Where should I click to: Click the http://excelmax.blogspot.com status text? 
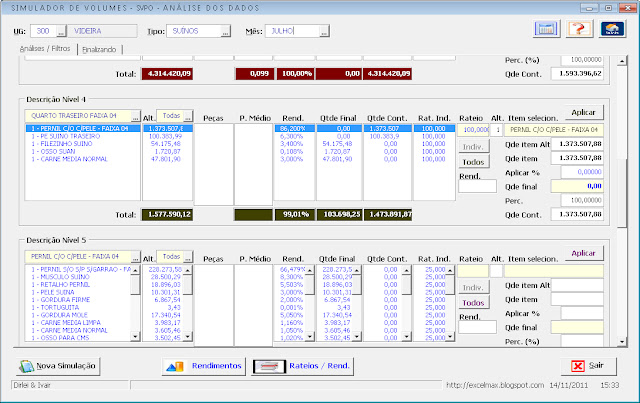point(495,385)
